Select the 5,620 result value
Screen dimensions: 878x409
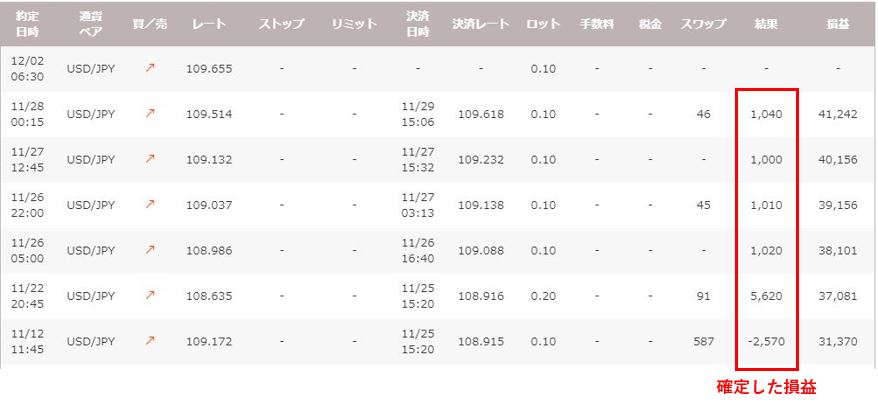(x=766, y=296)
